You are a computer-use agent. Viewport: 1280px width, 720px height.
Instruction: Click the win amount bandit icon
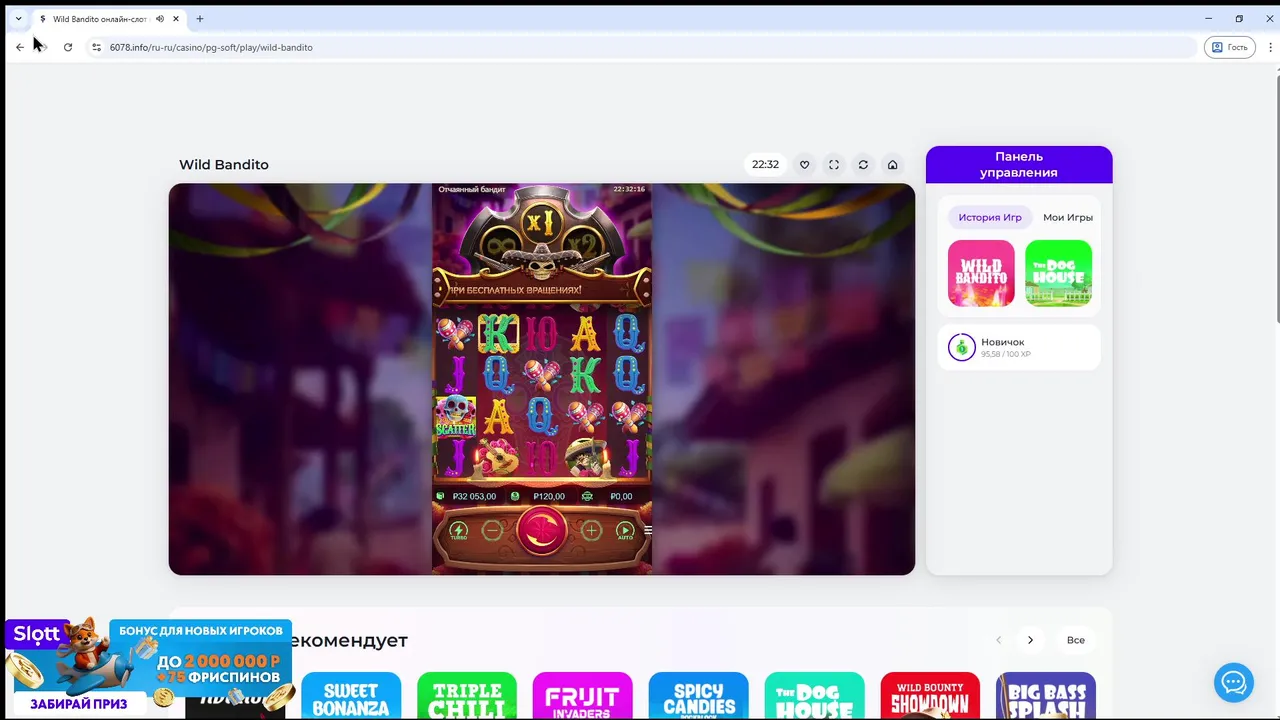click(x=588, y=496)
